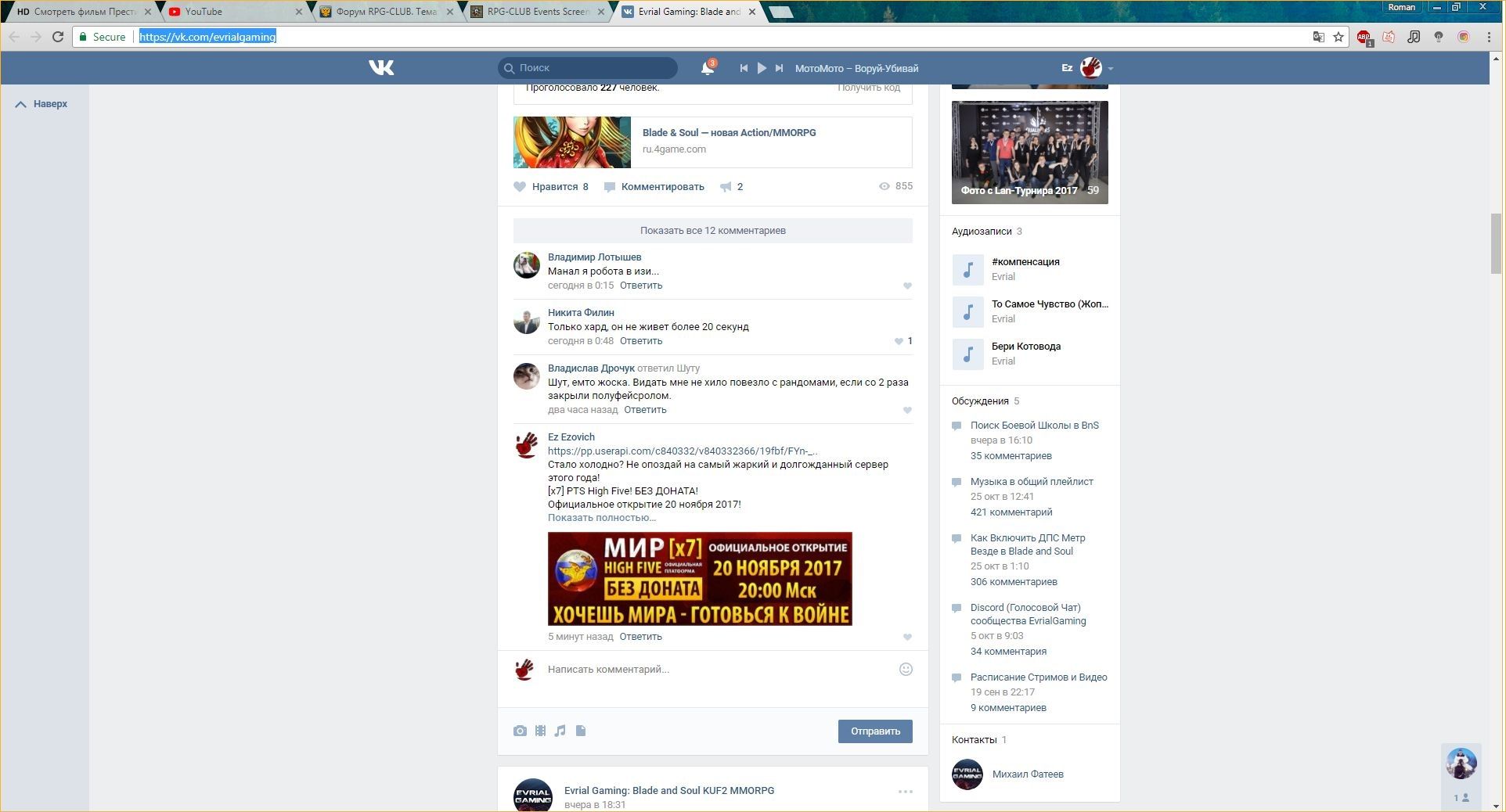
Task: Click the address bar URL
Action: (207, 37)
